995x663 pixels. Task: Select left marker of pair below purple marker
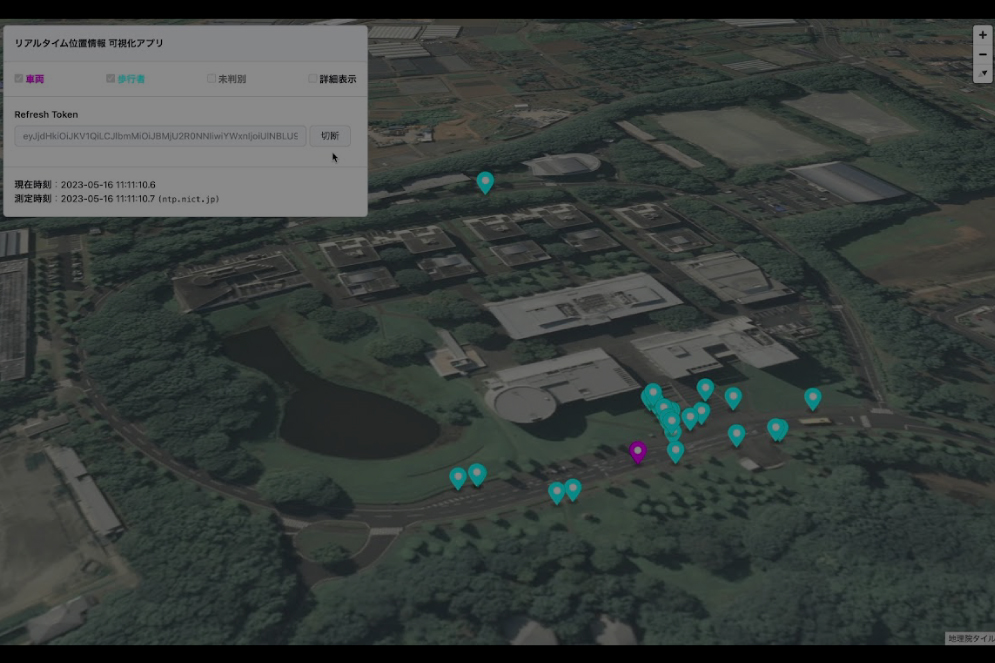[557, 492]
